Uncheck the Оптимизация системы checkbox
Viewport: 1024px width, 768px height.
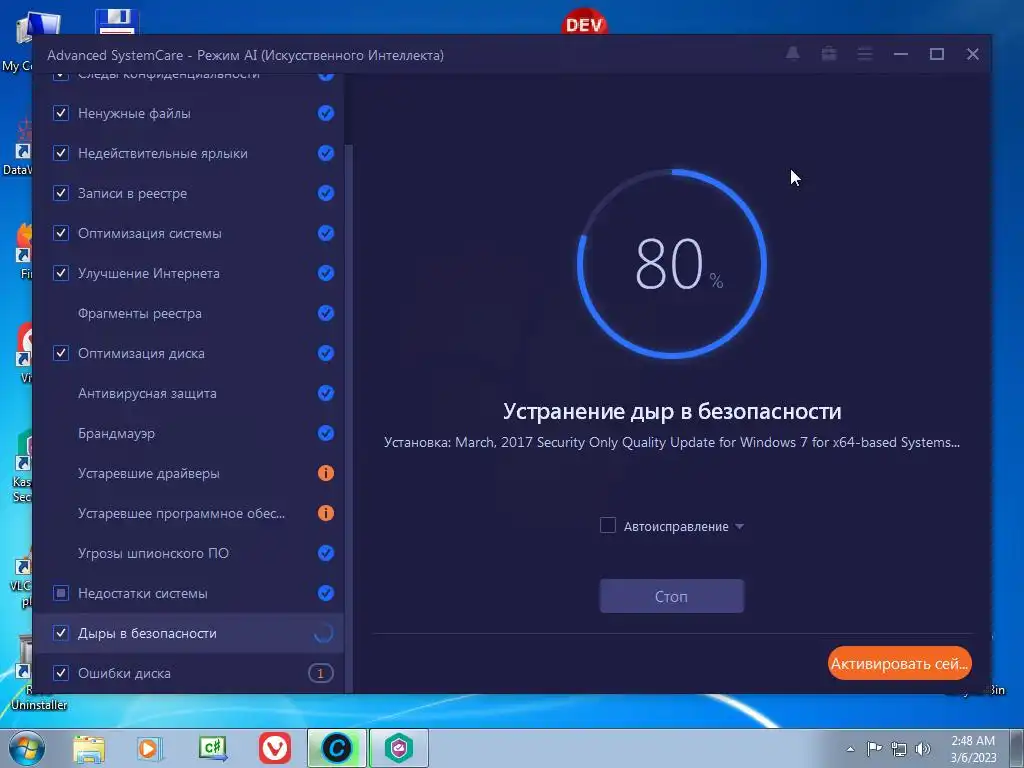pyautogui.click(x=61, y=233)
